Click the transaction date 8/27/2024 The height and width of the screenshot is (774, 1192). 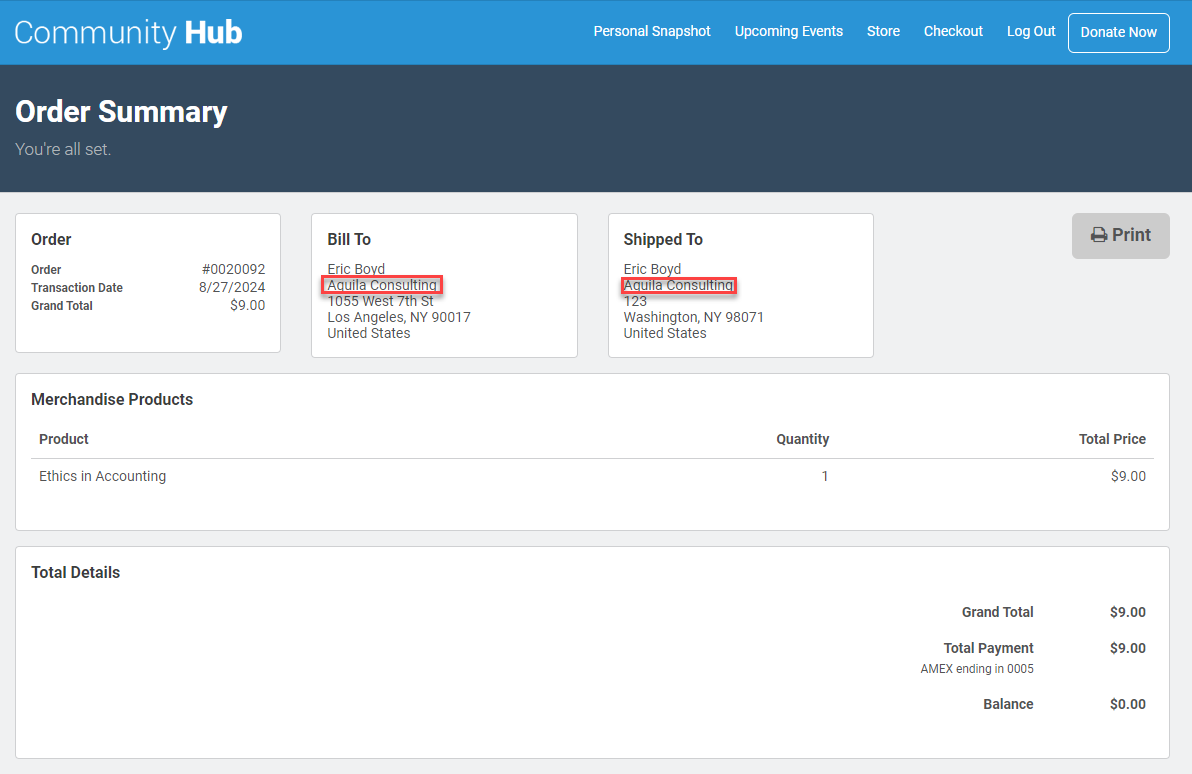pos(232,287)
